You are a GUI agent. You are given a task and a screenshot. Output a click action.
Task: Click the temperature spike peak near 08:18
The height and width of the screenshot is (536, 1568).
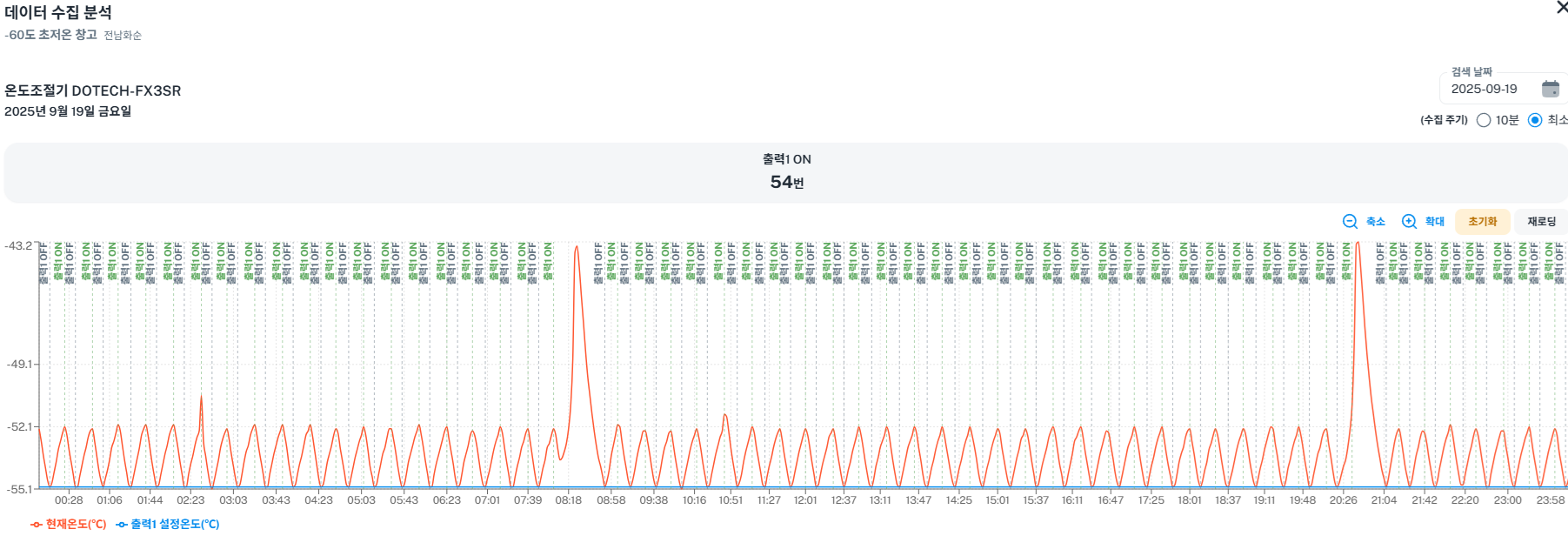pos(577,247)
